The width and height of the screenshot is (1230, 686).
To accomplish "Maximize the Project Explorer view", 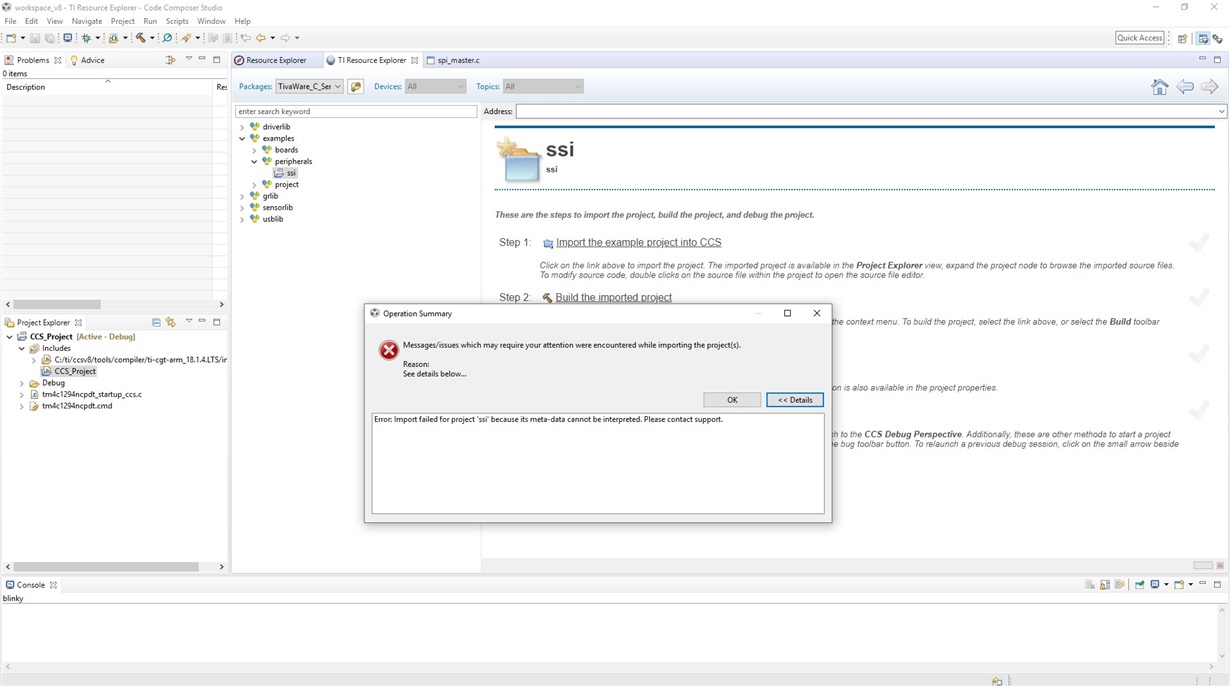I will coord(217,322).
